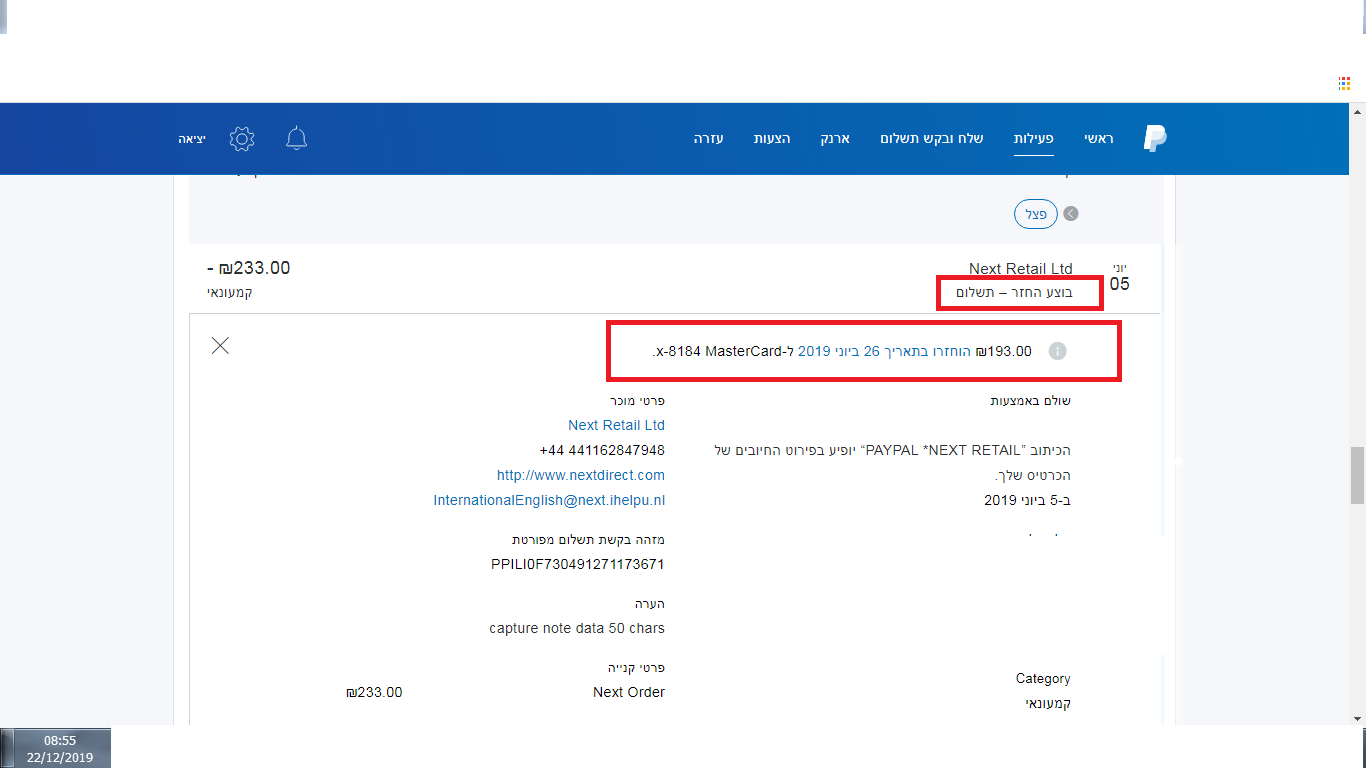
Task: Click the שולם באמצעות heading
Action: [x=1030, y=401]
